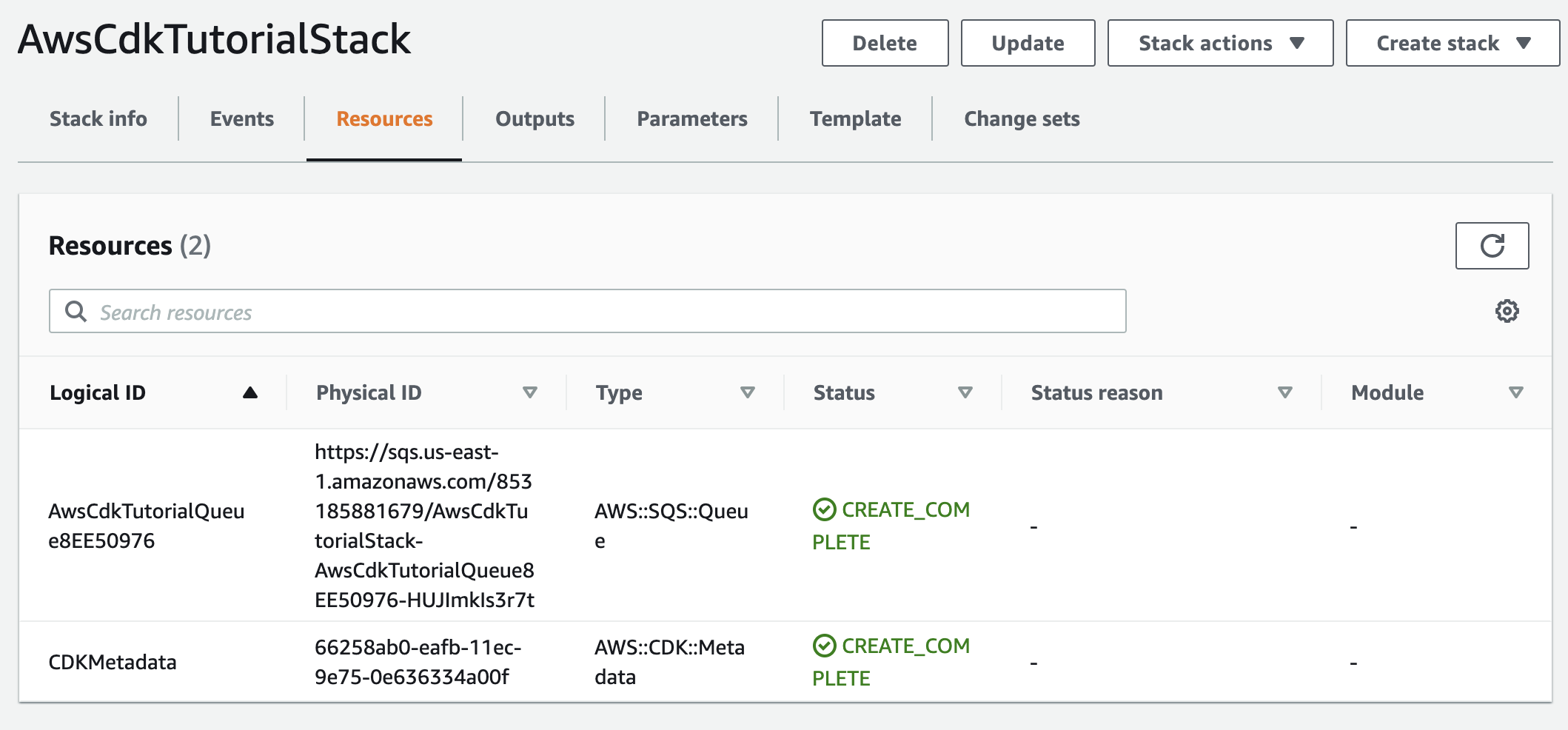Click the search magnifier in search box
1568x730 pixels.
click(76, 311)
